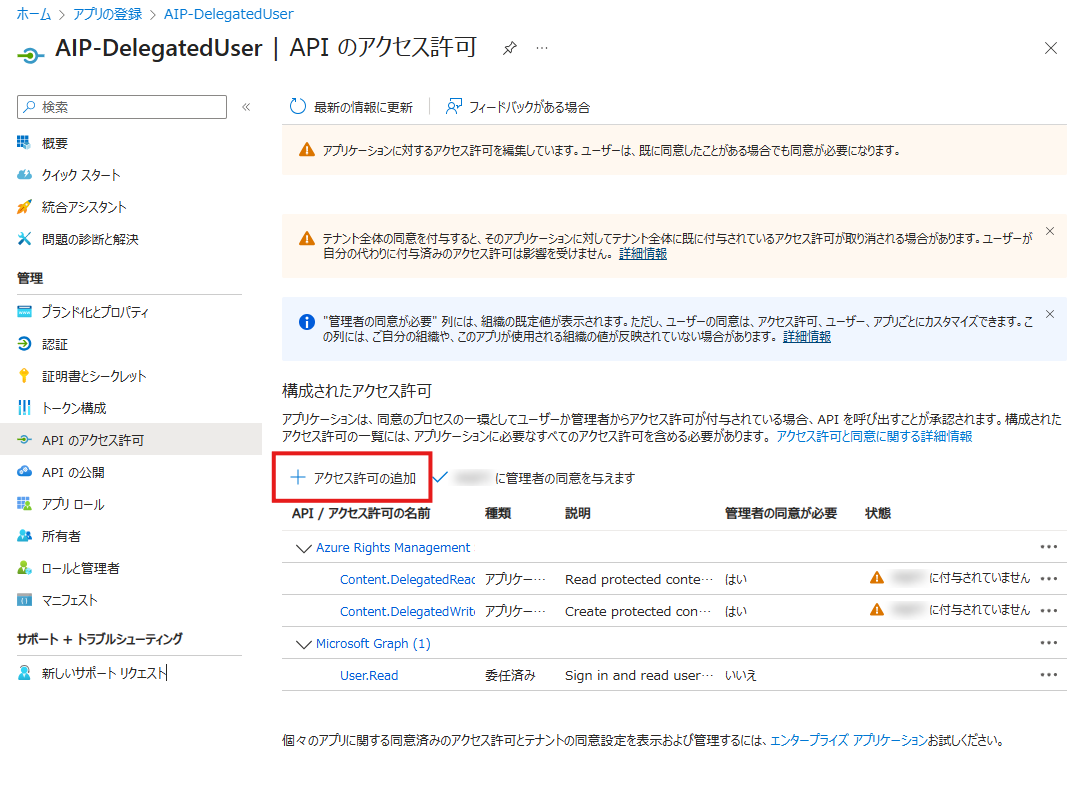Click the API の公開 cloud icon
This screenshot has width=1085, height=788.
click(x=24, y=471)
